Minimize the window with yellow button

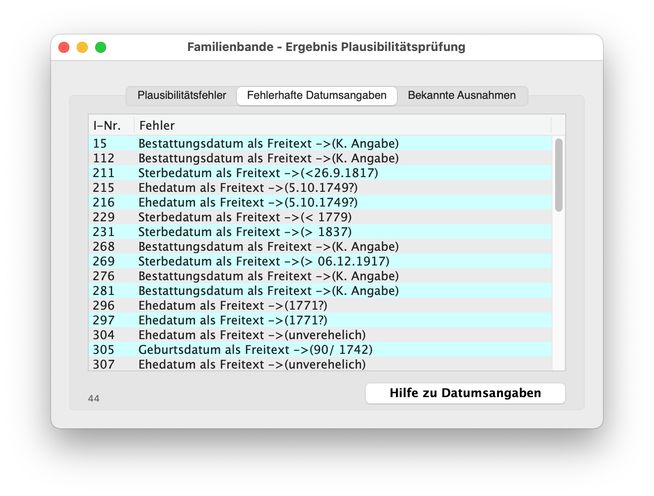click(x=82, y=47)
